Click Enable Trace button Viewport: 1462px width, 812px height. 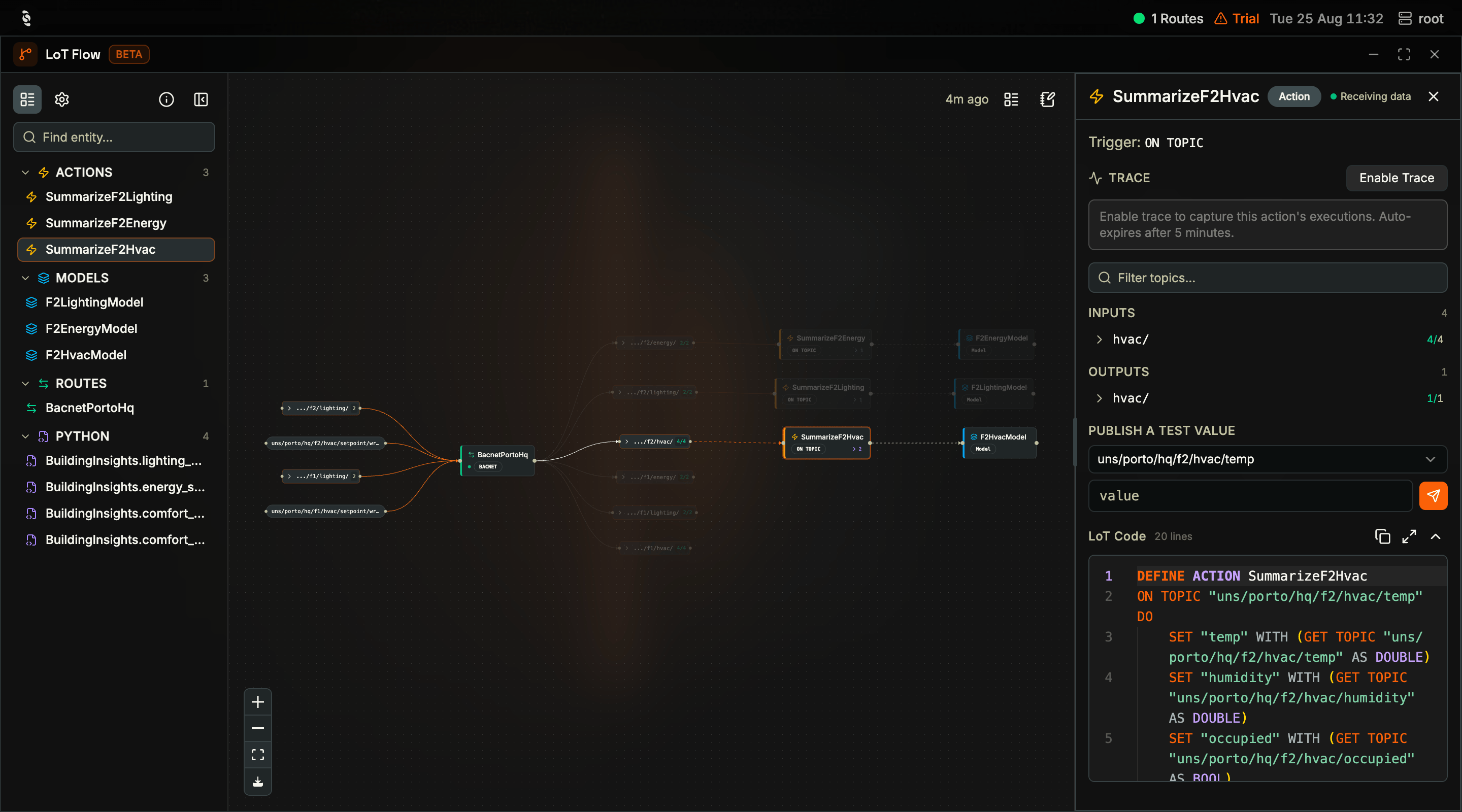(1396, 178)
